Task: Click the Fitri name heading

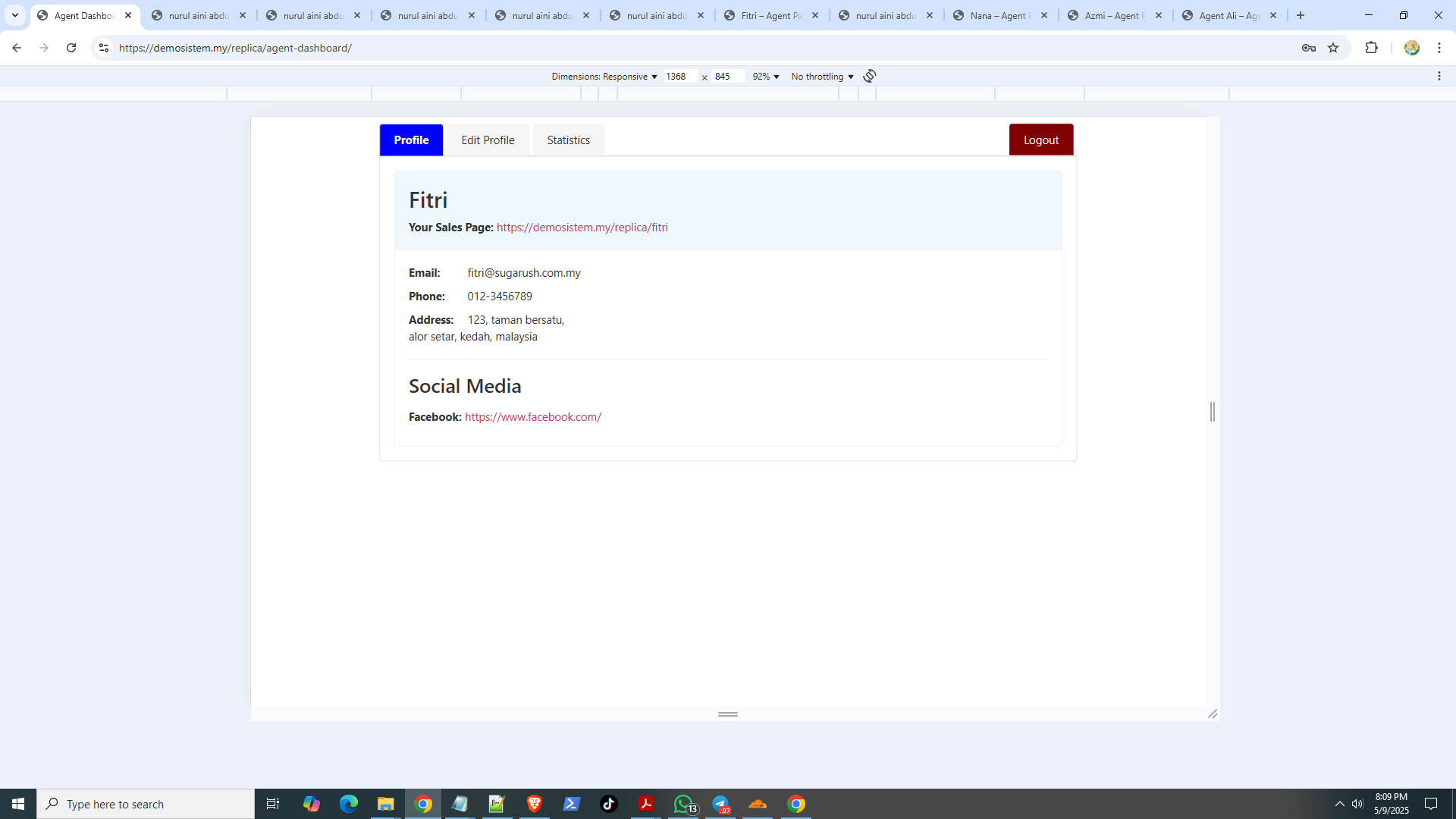Action: coord(428,200)
